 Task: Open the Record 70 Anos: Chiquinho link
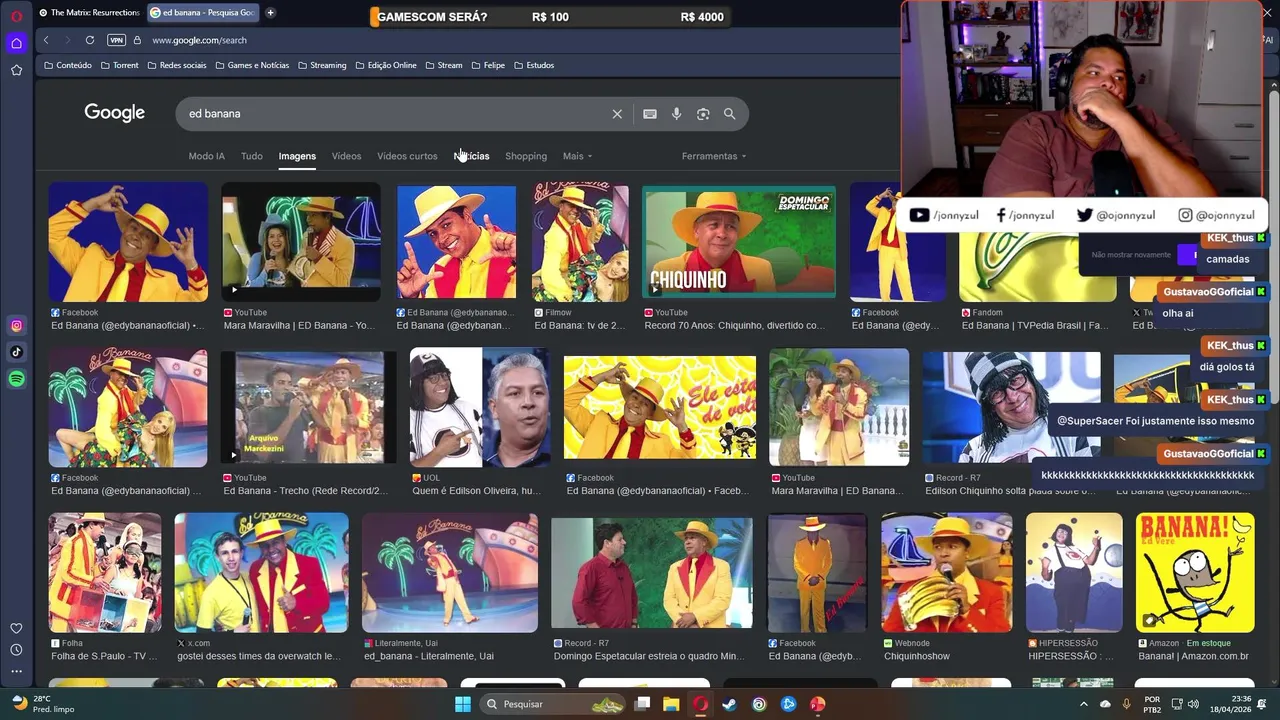point(734,325)
